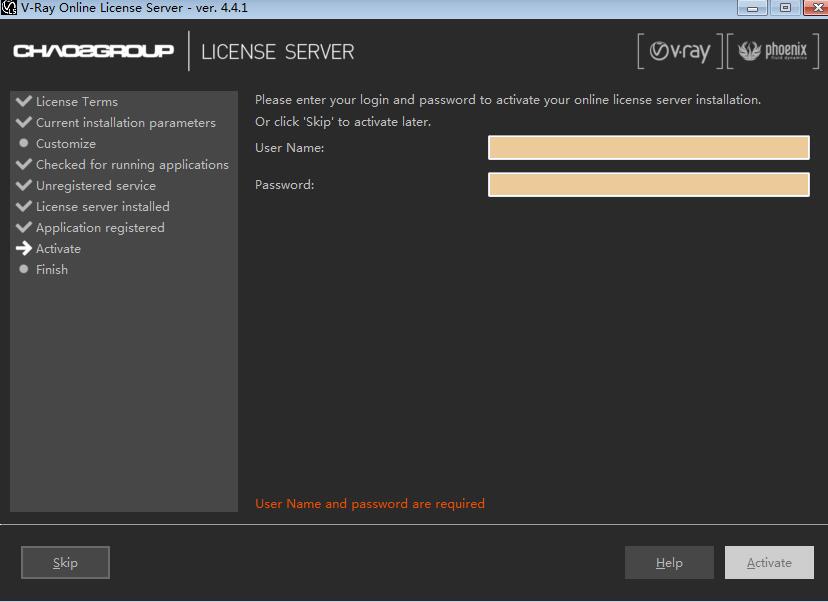Select the Unregistered service step
The height and width of the screenshot is (602, 828).
click(x=96, y=185)
